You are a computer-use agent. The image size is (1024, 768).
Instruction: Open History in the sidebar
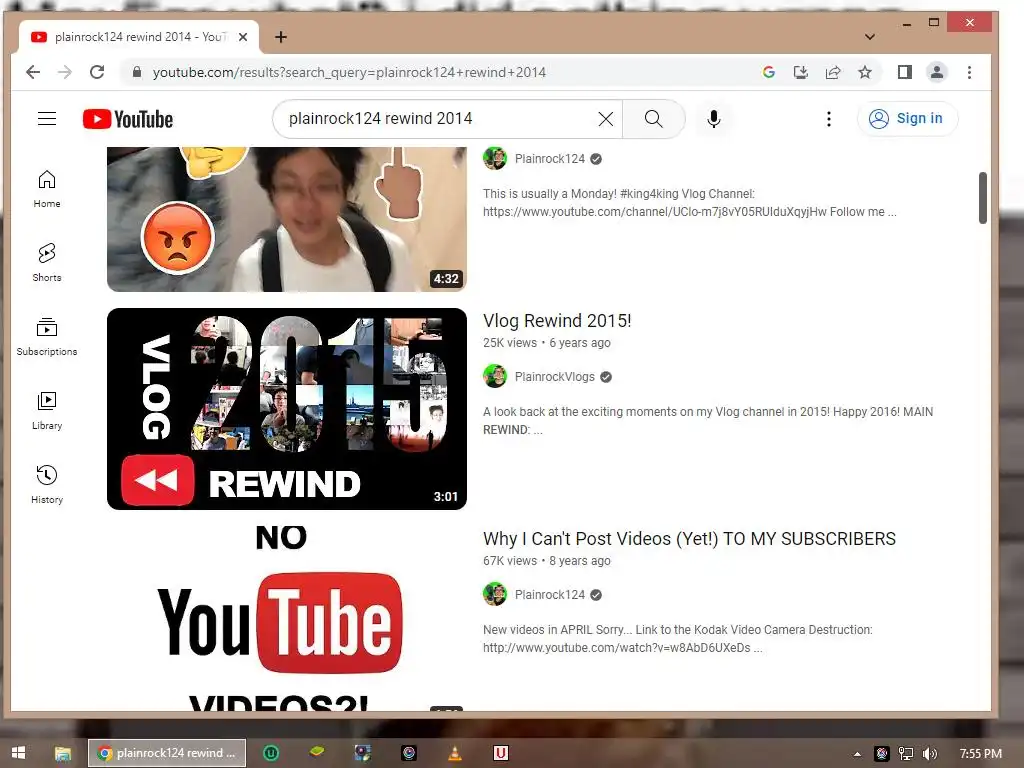click(47, 484)
